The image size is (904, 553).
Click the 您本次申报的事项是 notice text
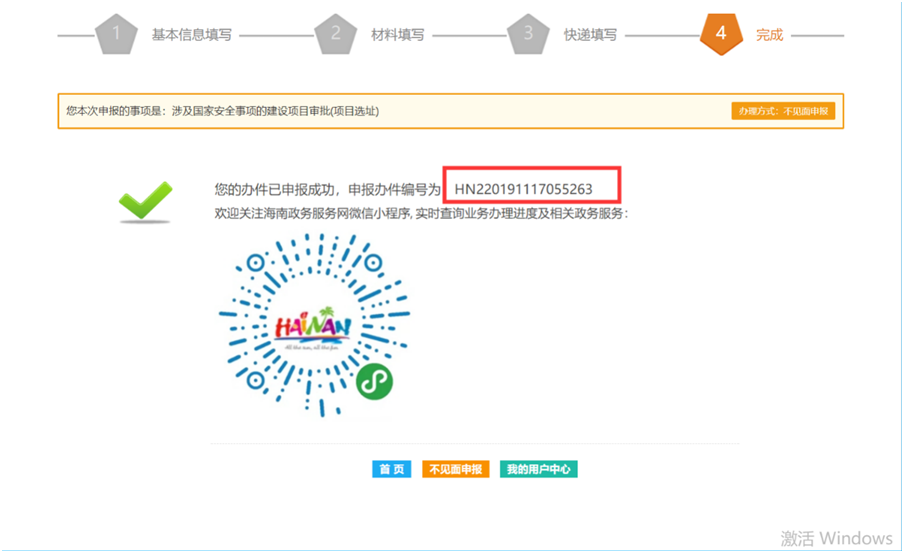(223, 111)
